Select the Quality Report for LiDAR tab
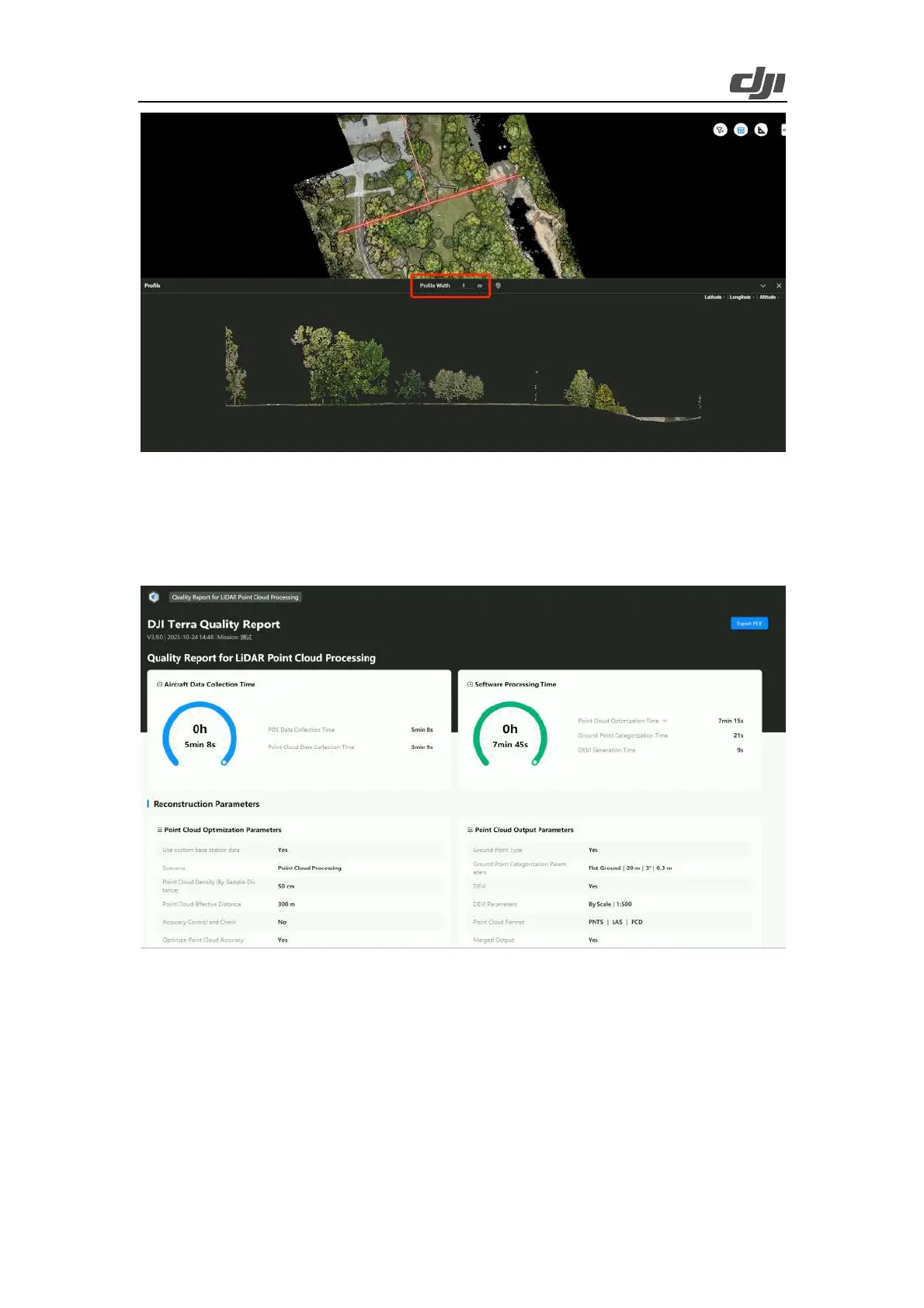This screenshot has width=924, height=1308. 235,597
